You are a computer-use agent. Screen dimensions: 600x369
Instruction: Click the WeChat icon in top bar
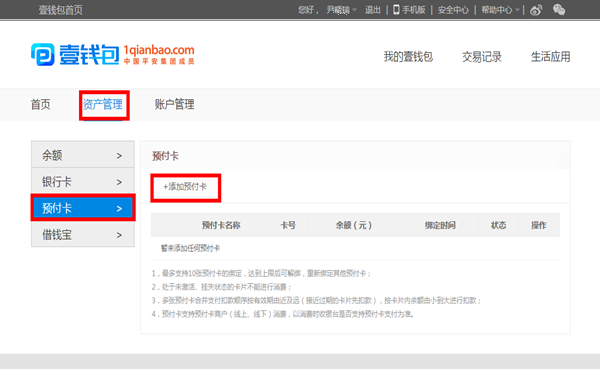(x=559, y=10)
